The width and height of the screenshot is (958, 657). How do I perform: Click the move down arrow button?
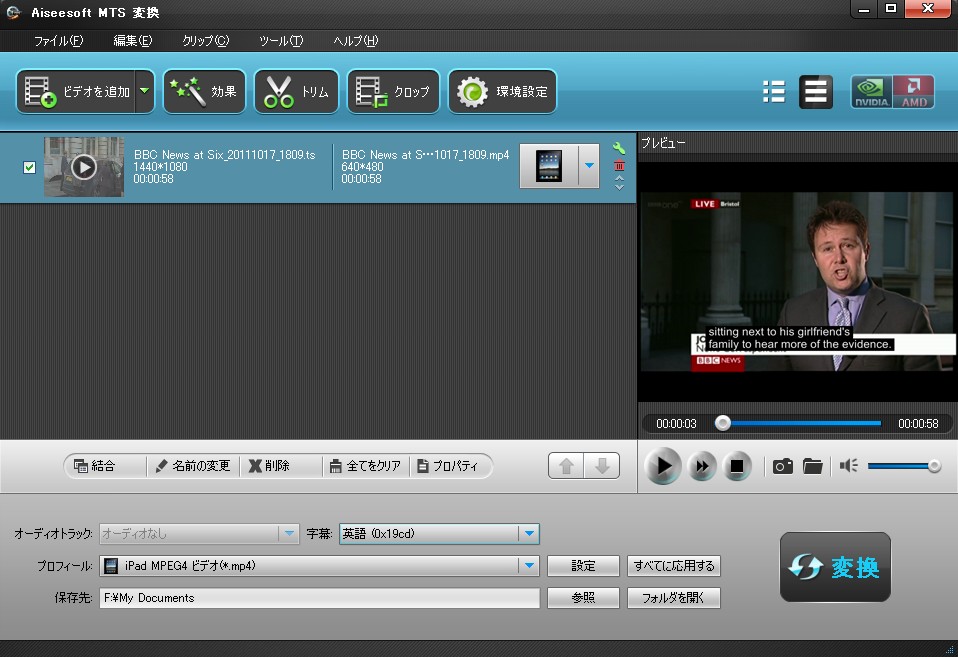tap(602, 466)
